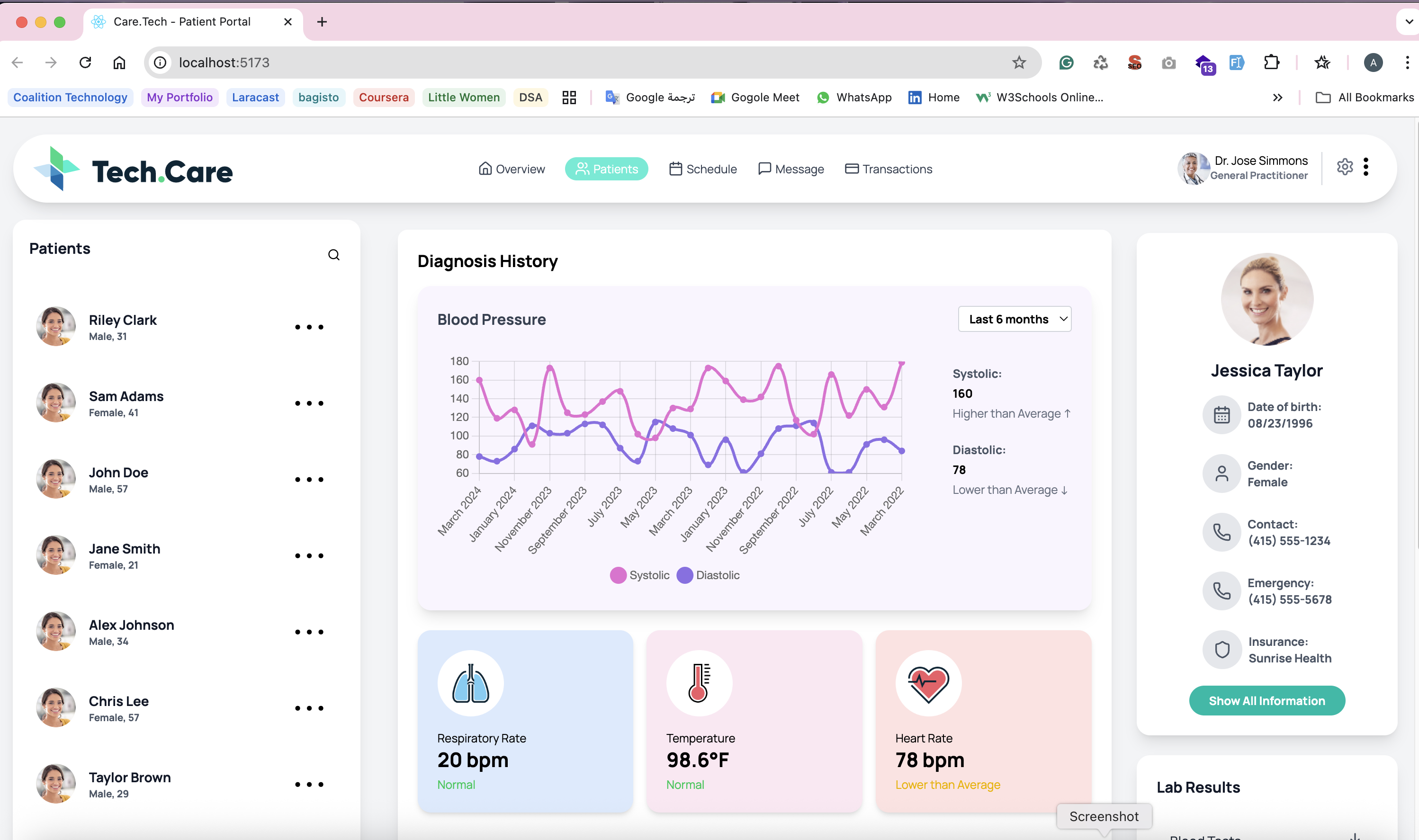Click the date of birth calendar icon
This screenshot has width=1419, height=840.
pyautogui.click(x=1221, y=415)
